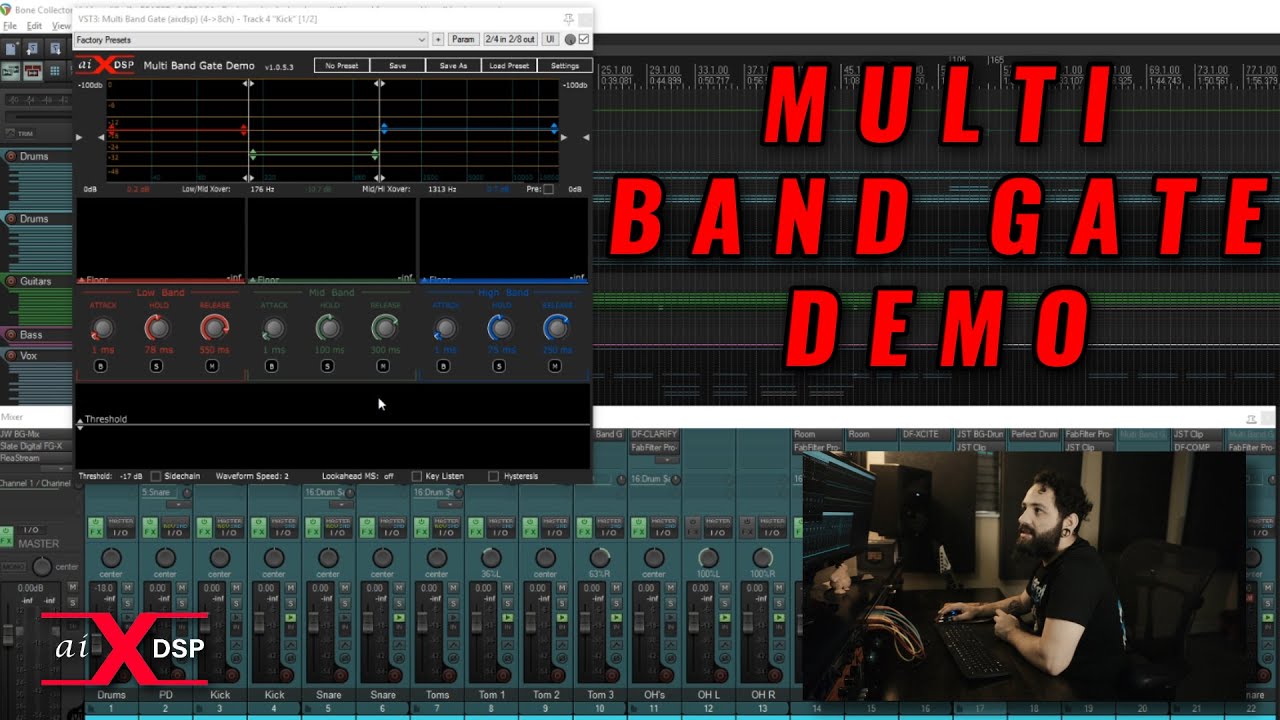Open the plugin Settings button

(x=565, y=66)
